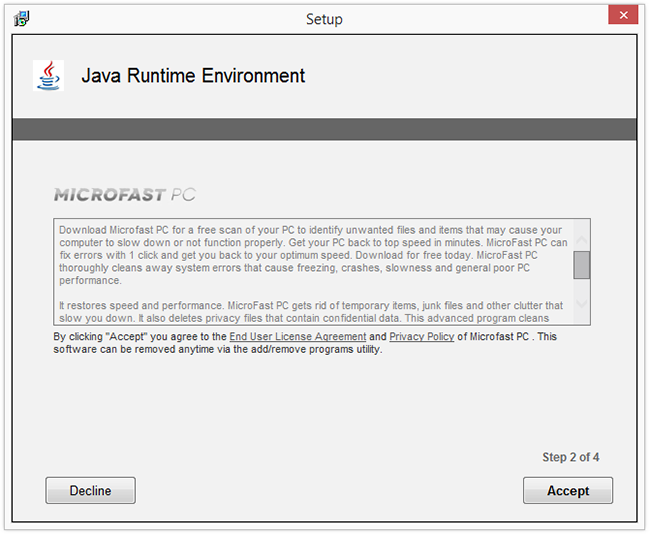Click the "By clicking Accept" agreement text
This screenshot has width=650, height=534.
tap(140, 337)
